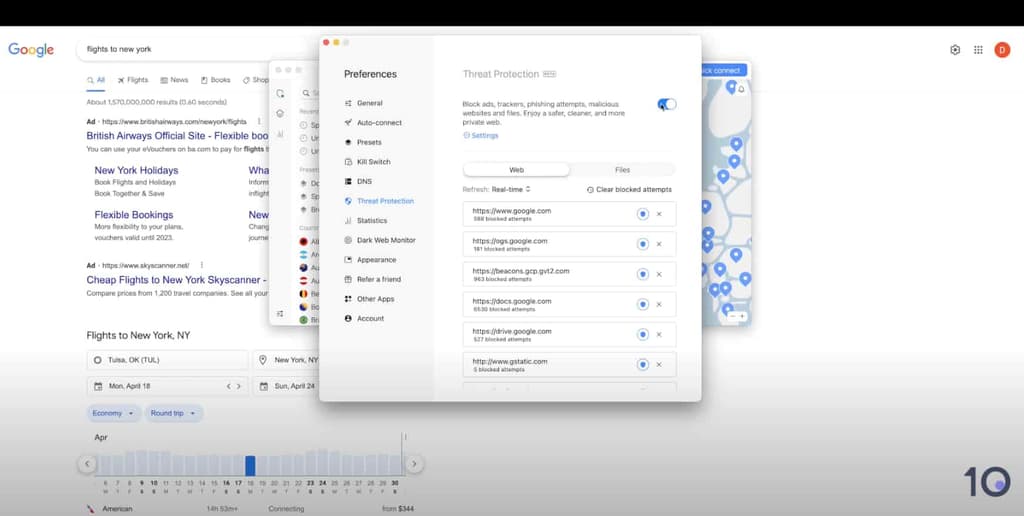Open General preferences in sidebar

click(370, 103)
